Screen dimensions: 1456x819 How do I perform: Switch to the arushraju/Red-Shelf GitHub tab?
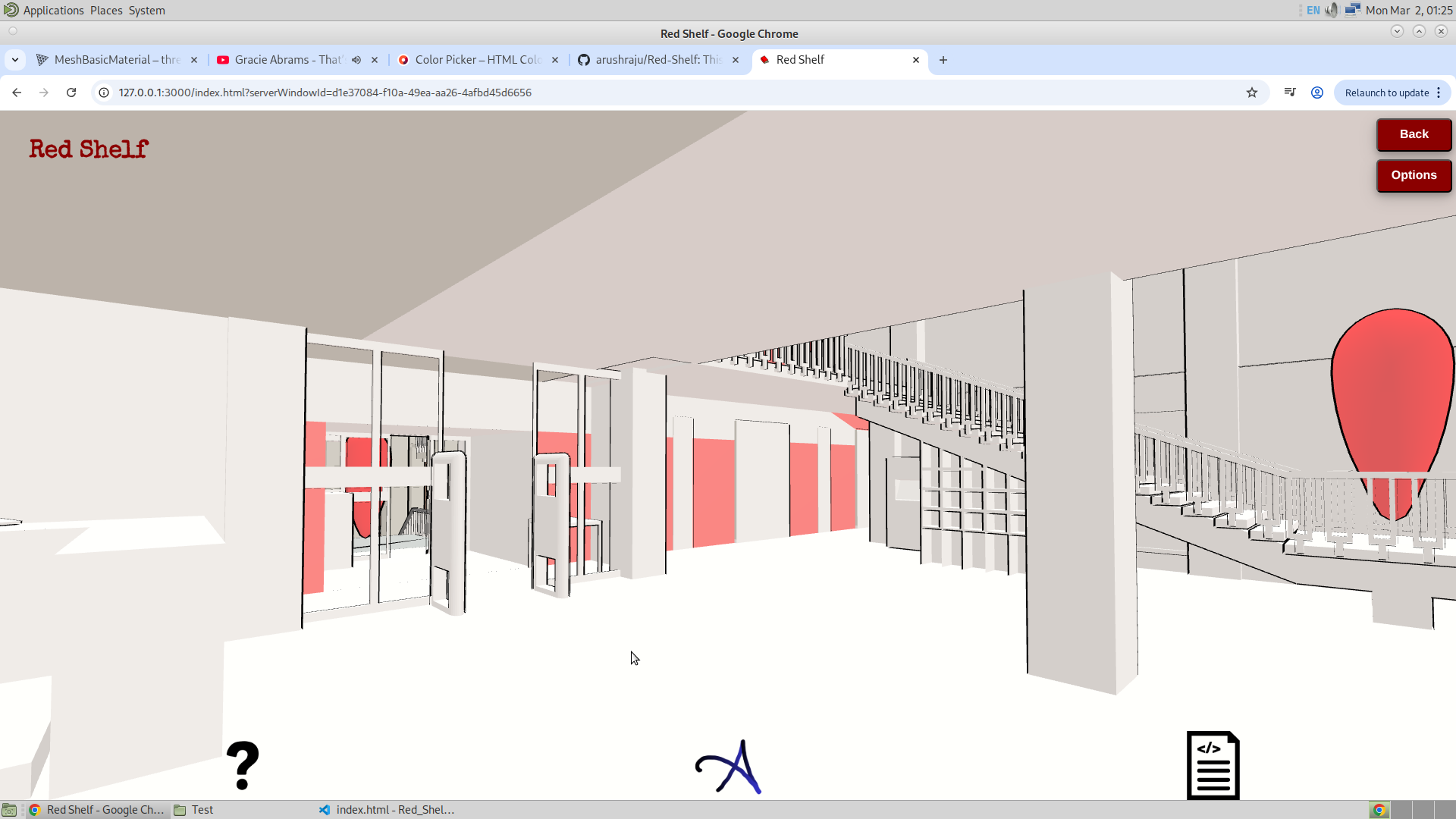tap(658, 60)
